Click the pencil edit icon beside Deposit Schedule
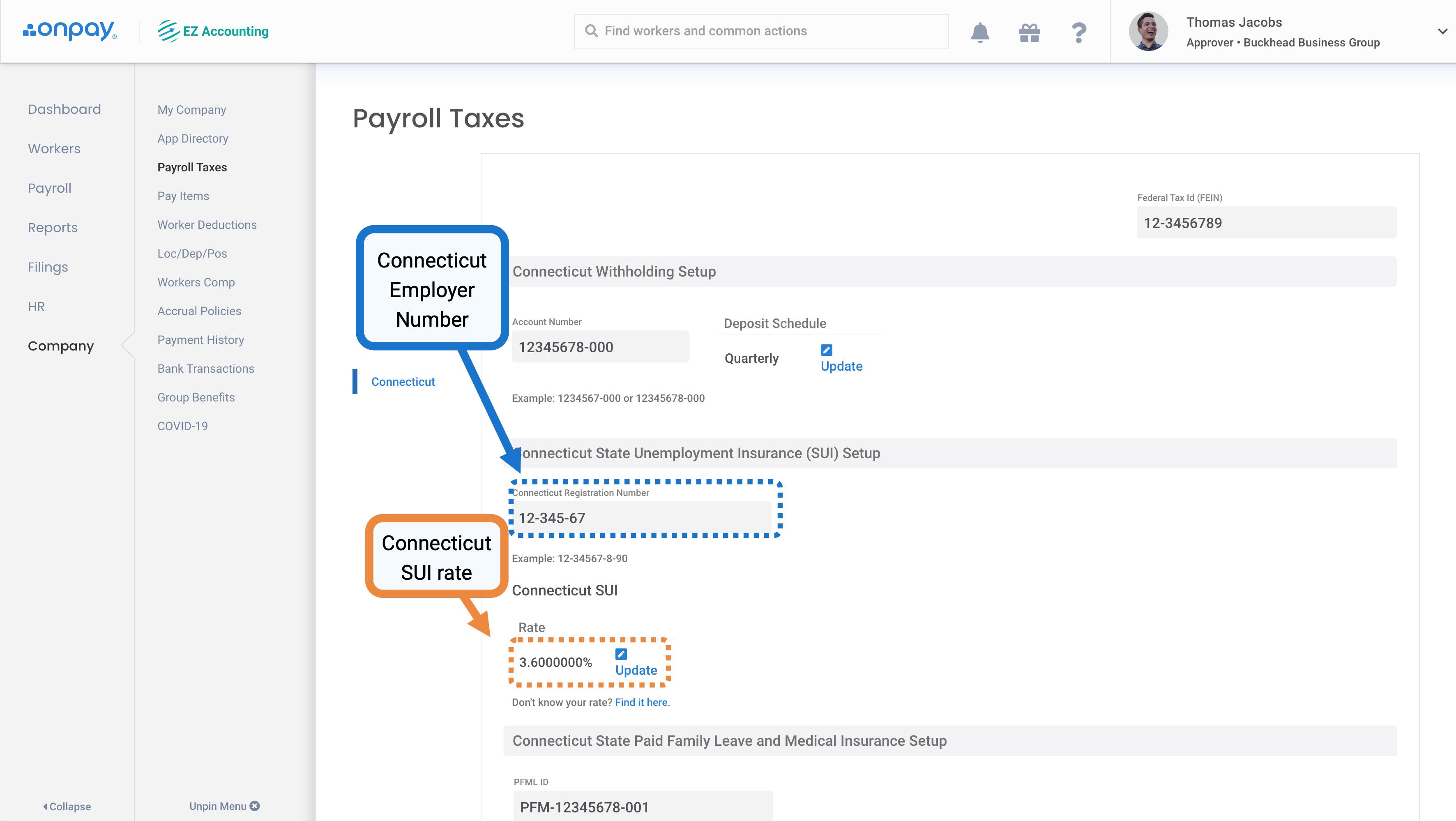This screenshot has height=821, width=1456. click(826, 351)
